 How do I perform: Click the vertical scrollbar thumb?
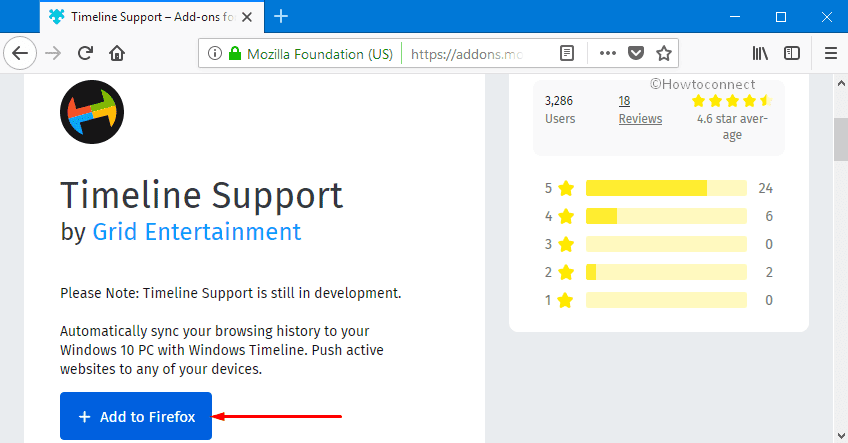click(x=841, y=140)
